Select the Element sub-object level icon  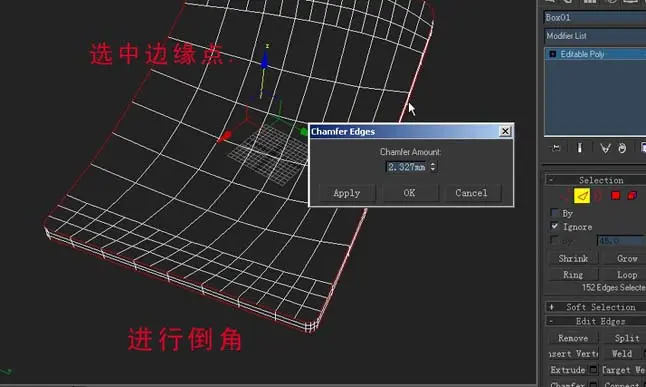pyautogui.click(x=632, y=196)
